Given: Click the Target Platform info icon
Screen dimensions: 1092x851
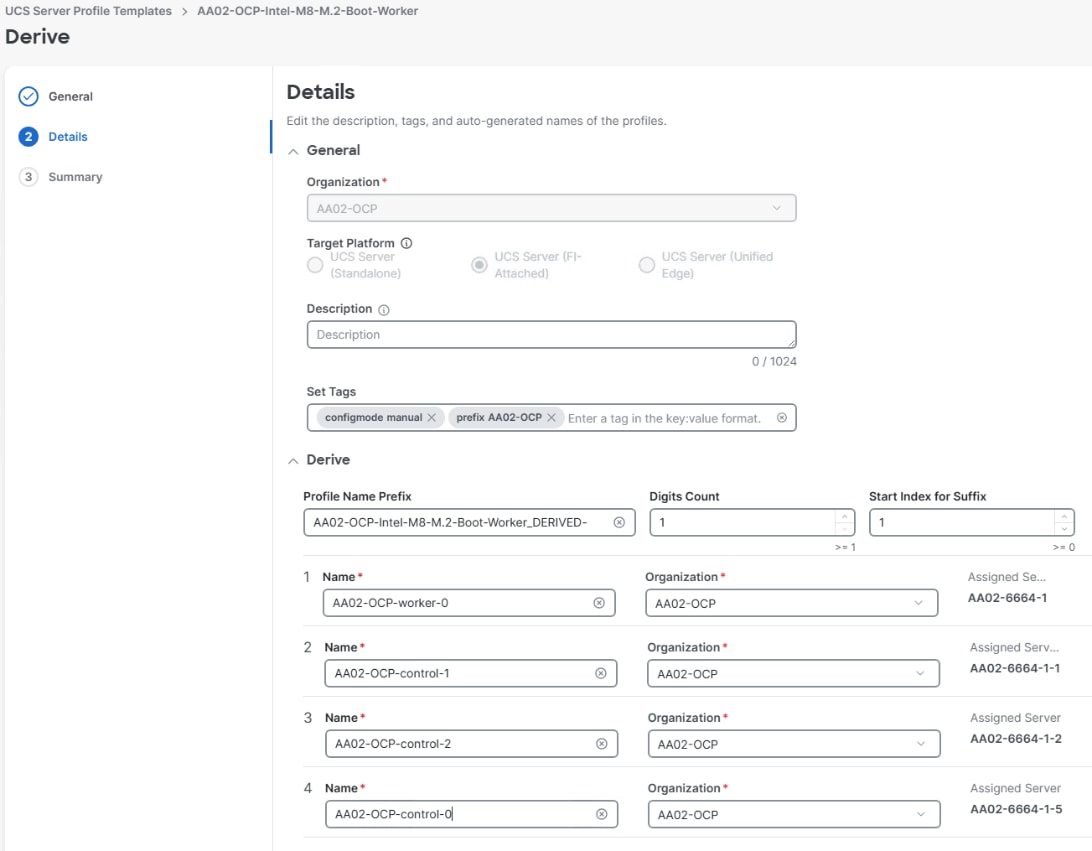Looking at the screenshot, I should click(407, 243).
